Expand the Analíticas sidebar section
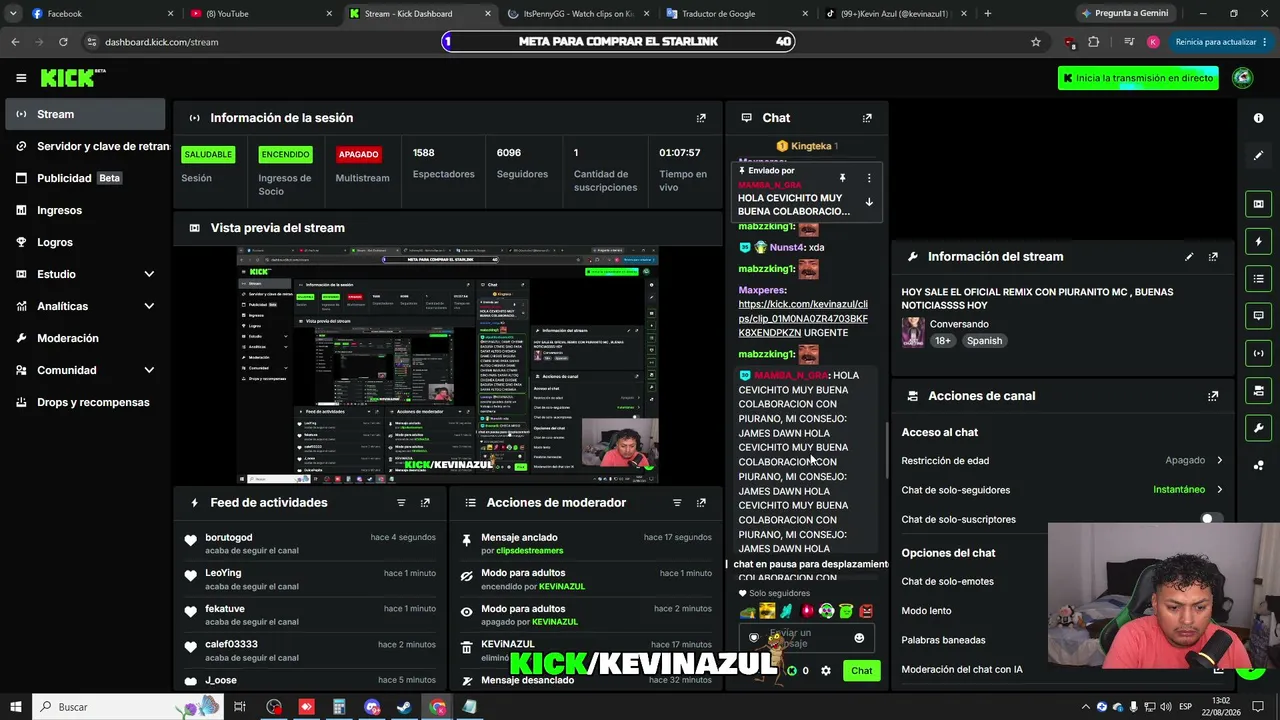 tap(149, 306)
